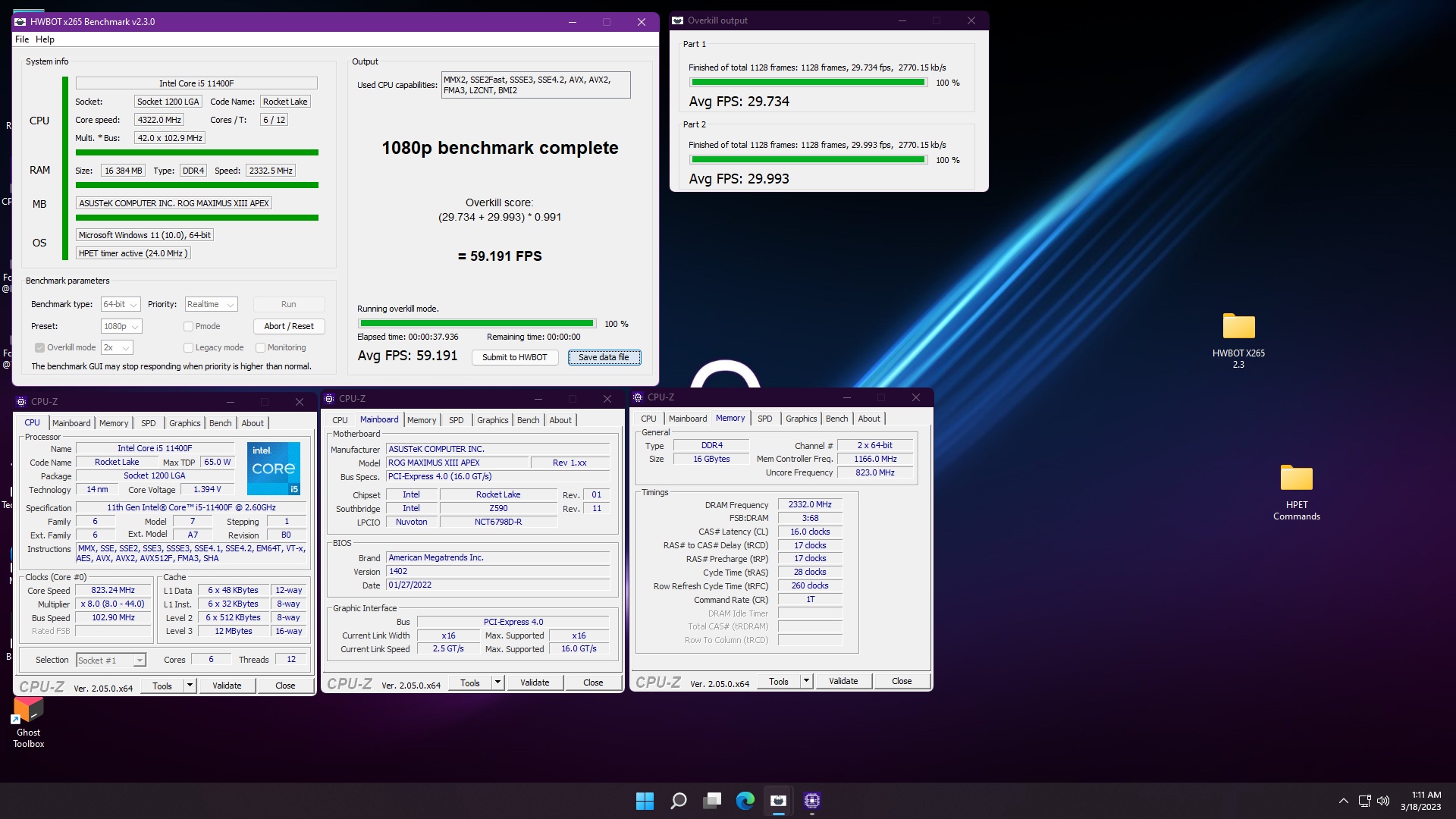Image resolution: width=1456 pixels, height=819 pixels.
Task: Expand Tools arrow in right CPU-Z window
Action: coord(806,682)
